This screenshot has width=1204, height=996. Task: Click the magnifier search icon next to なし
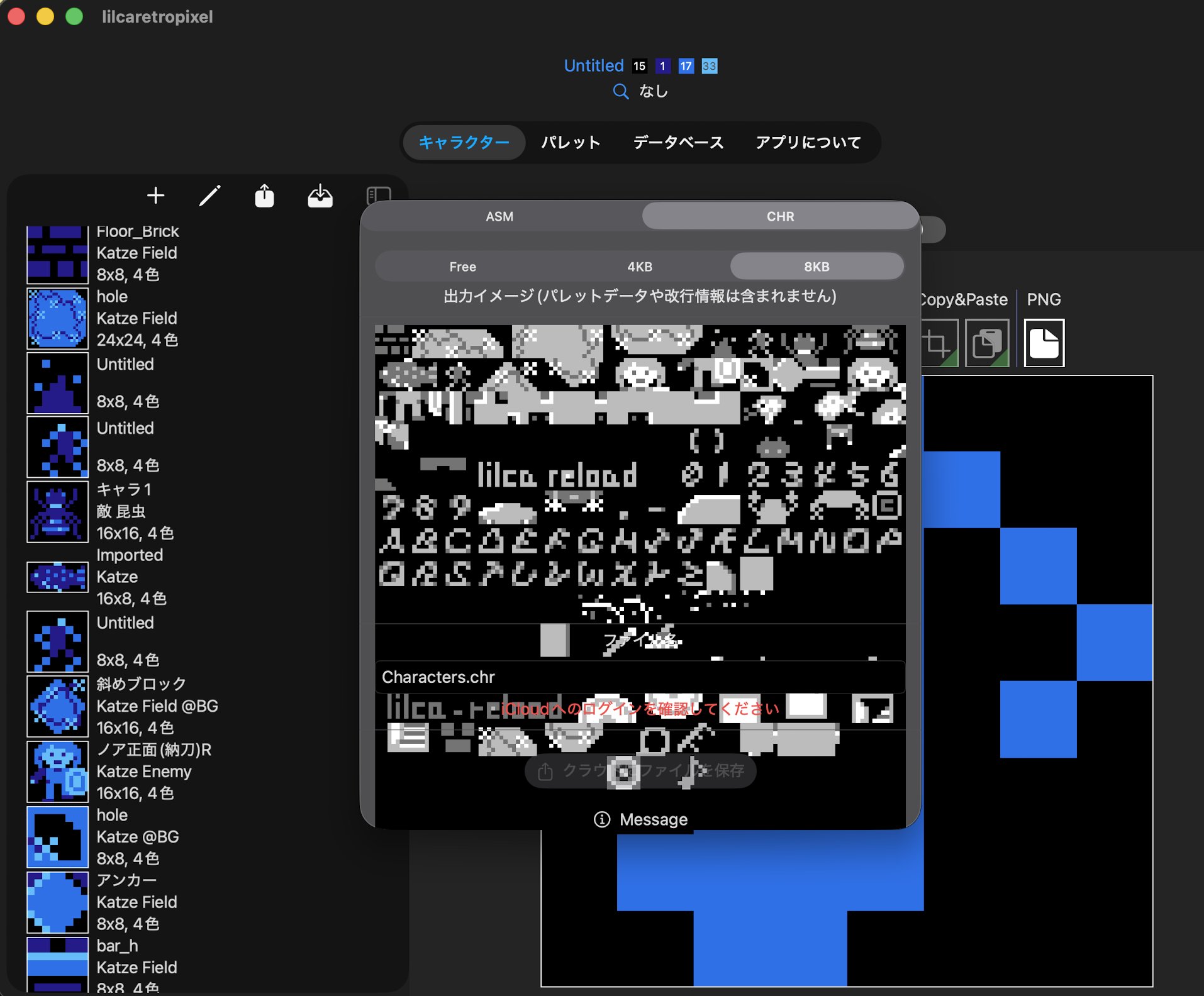click(620, 91)
